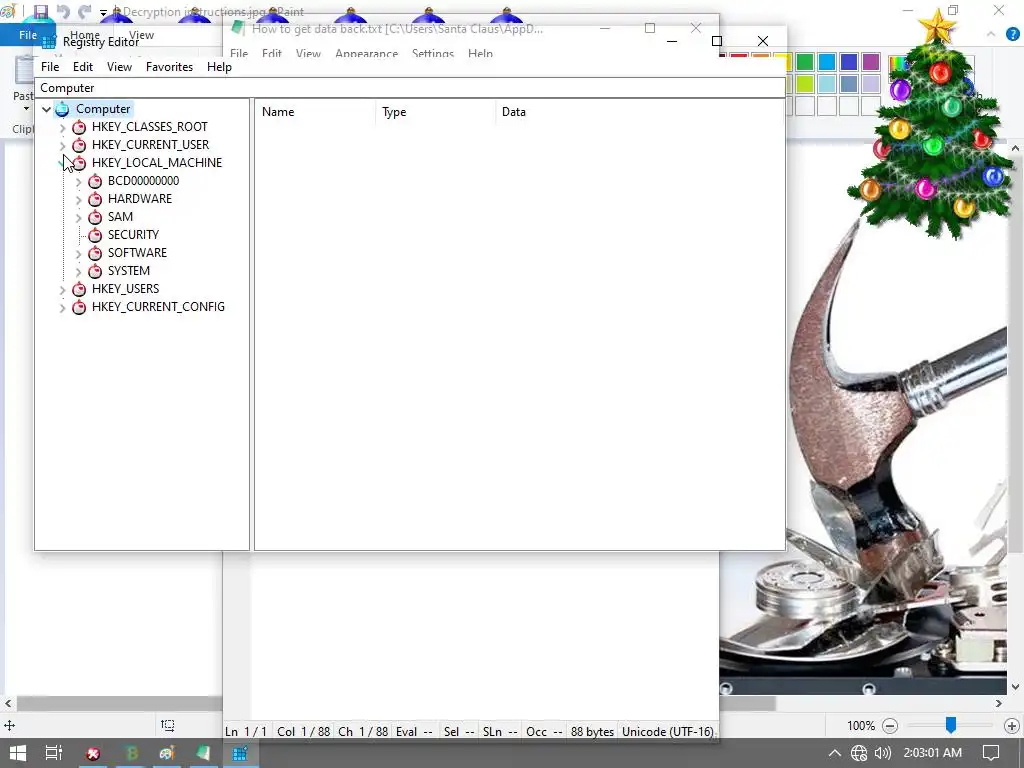Click the Registry Editor address bar showing Computer
This screenshot has height=768, width=1024.
[x=410, y=88]
